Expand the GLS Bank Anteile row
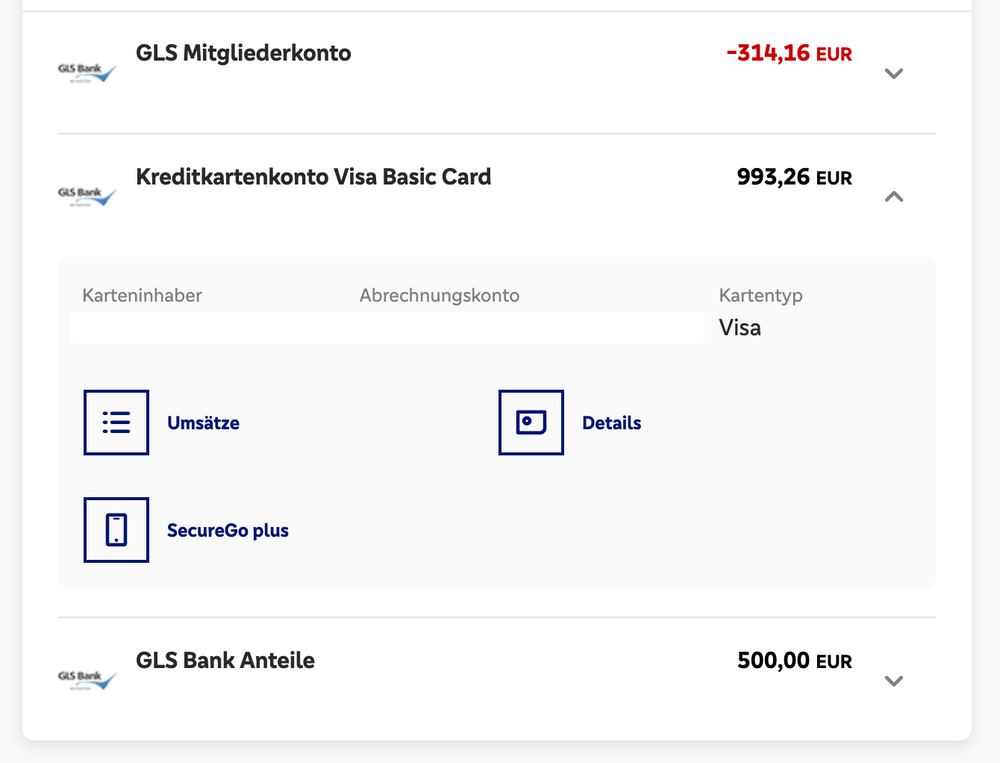 click(x=893, y=680)
